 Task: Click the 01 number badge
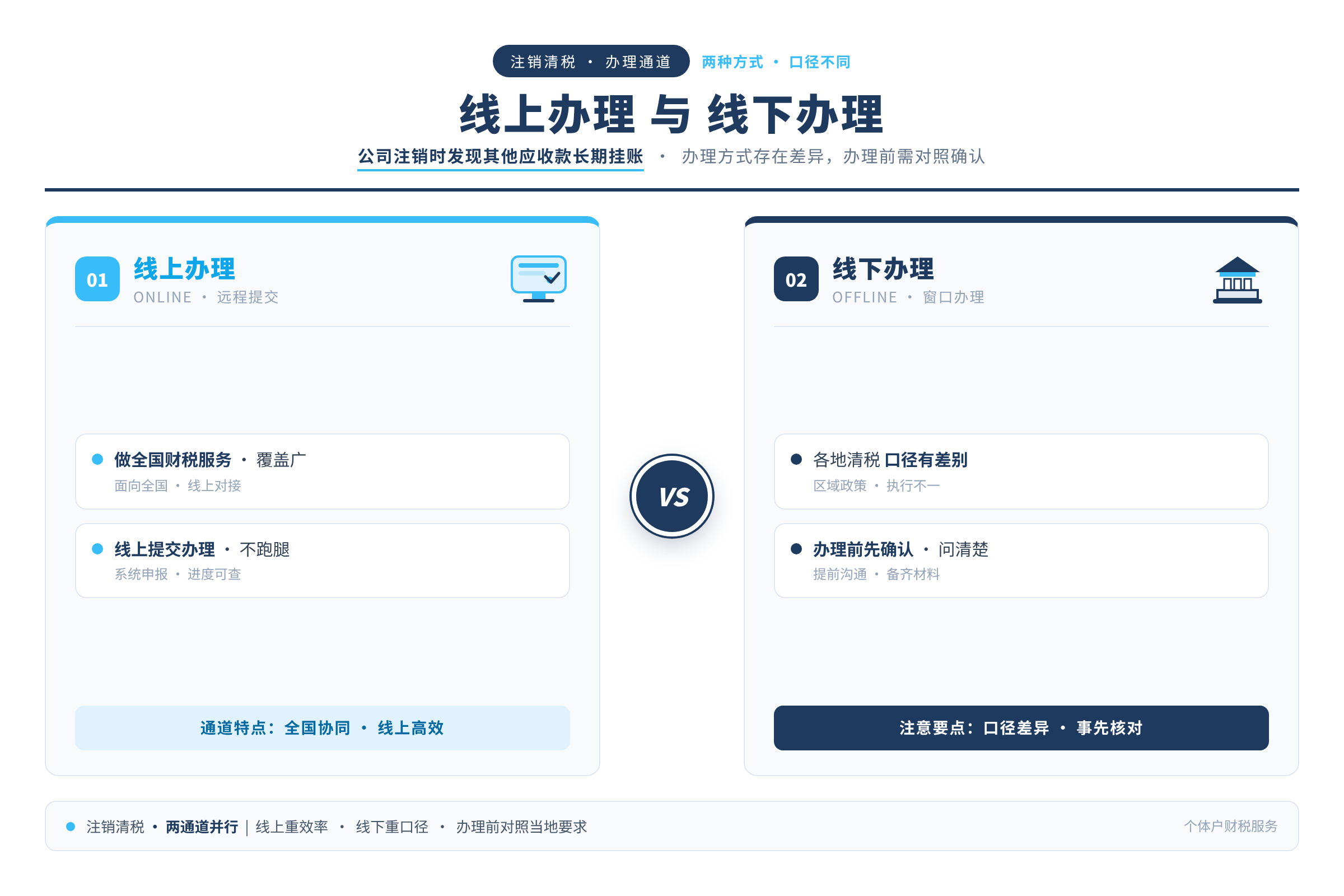pyautogui.click(x=97, y=279)
